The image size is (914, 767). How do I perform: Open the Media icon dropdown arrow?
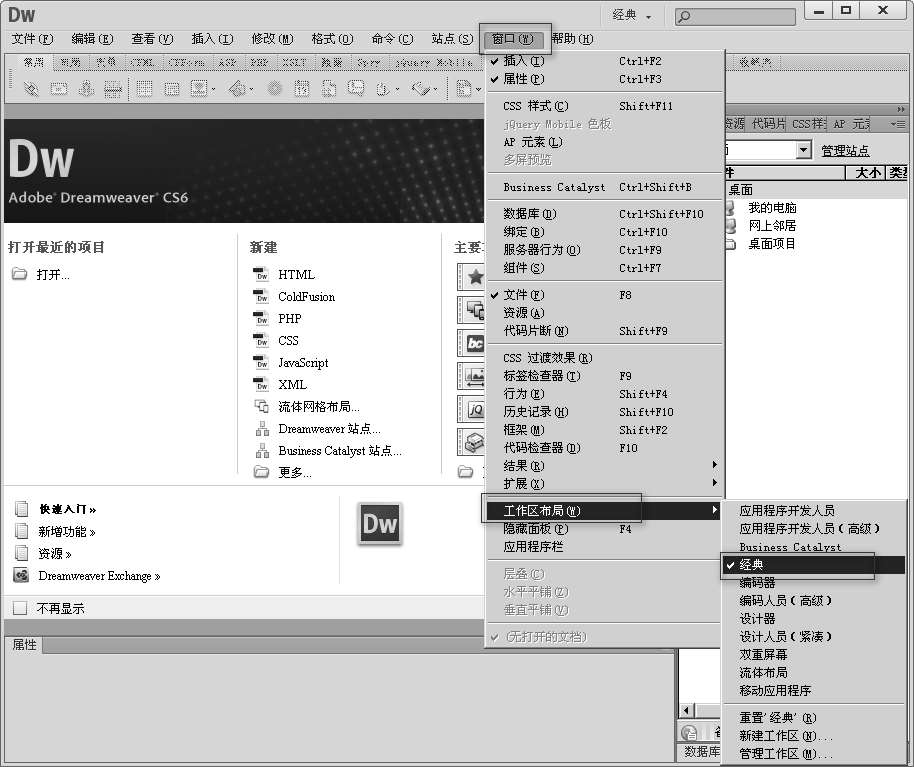click(252, 90)
